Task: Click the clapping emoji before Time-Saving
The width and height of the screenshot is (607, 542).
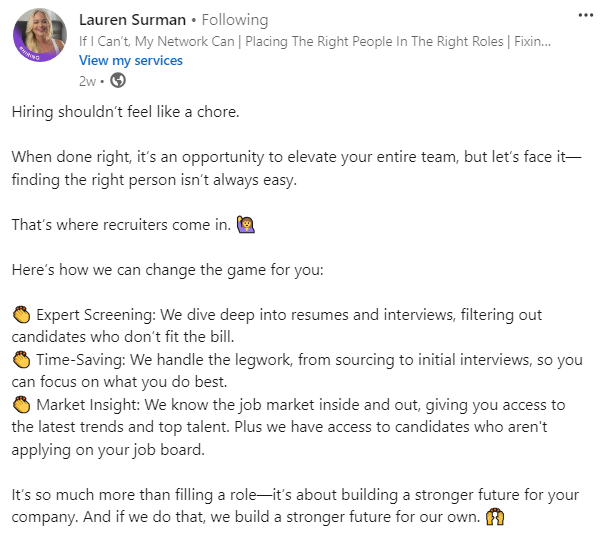Action: [21, 359]
